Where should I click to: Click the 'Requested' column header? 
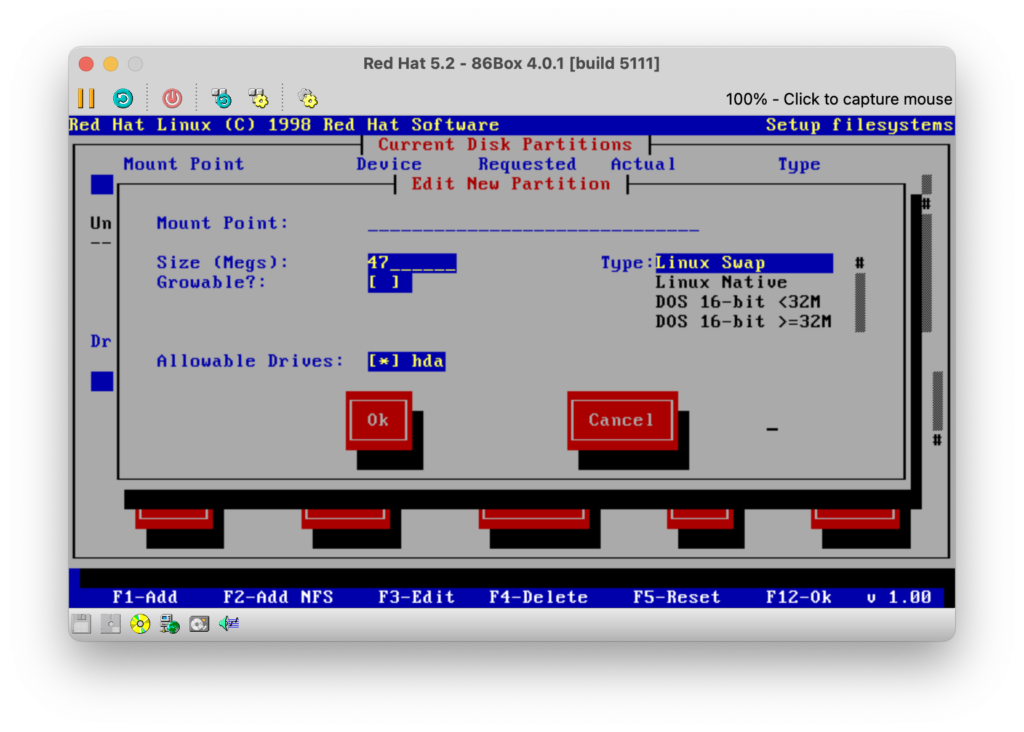(x=528, y=165)
